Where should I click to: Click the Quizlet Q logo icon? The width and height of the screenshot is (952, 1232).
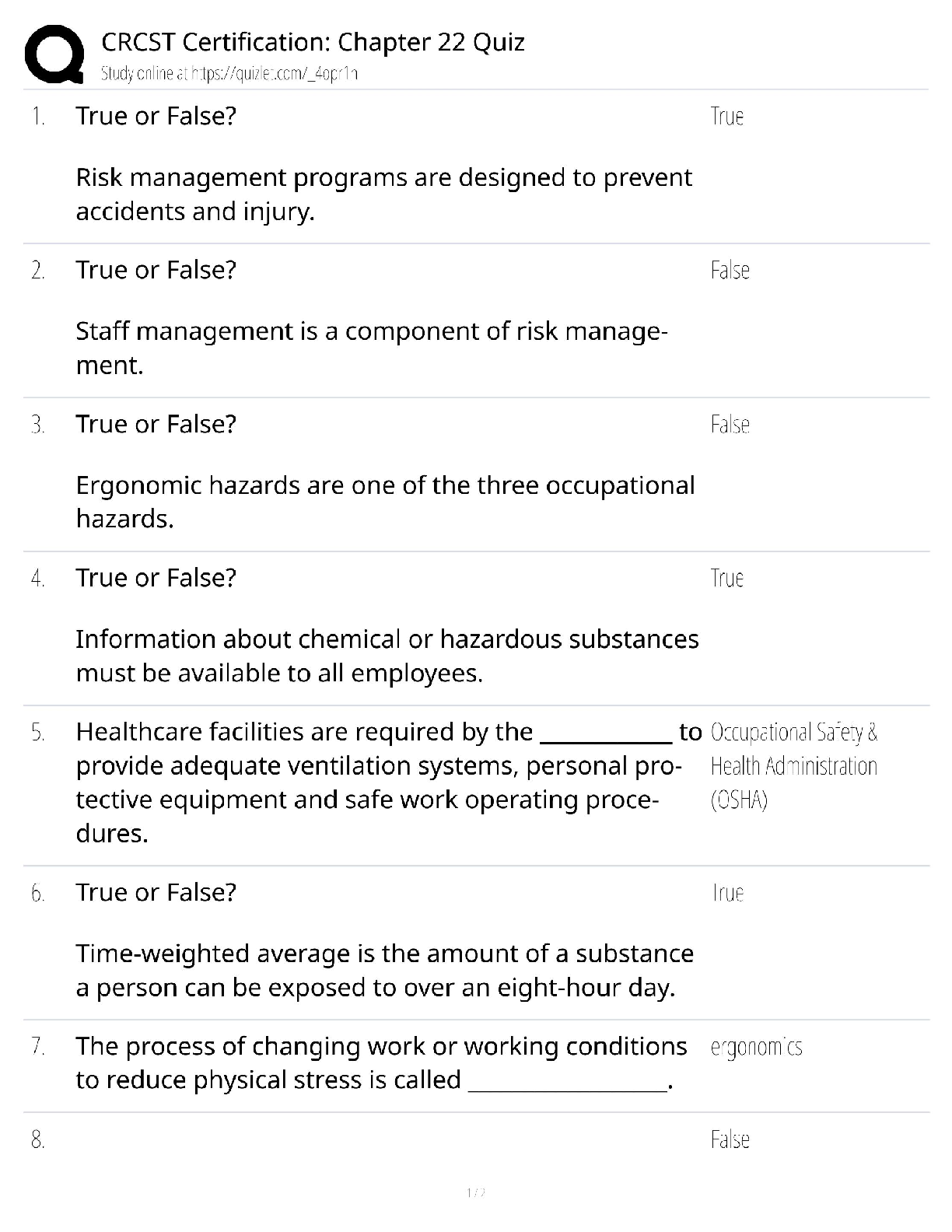click(54, 54)
